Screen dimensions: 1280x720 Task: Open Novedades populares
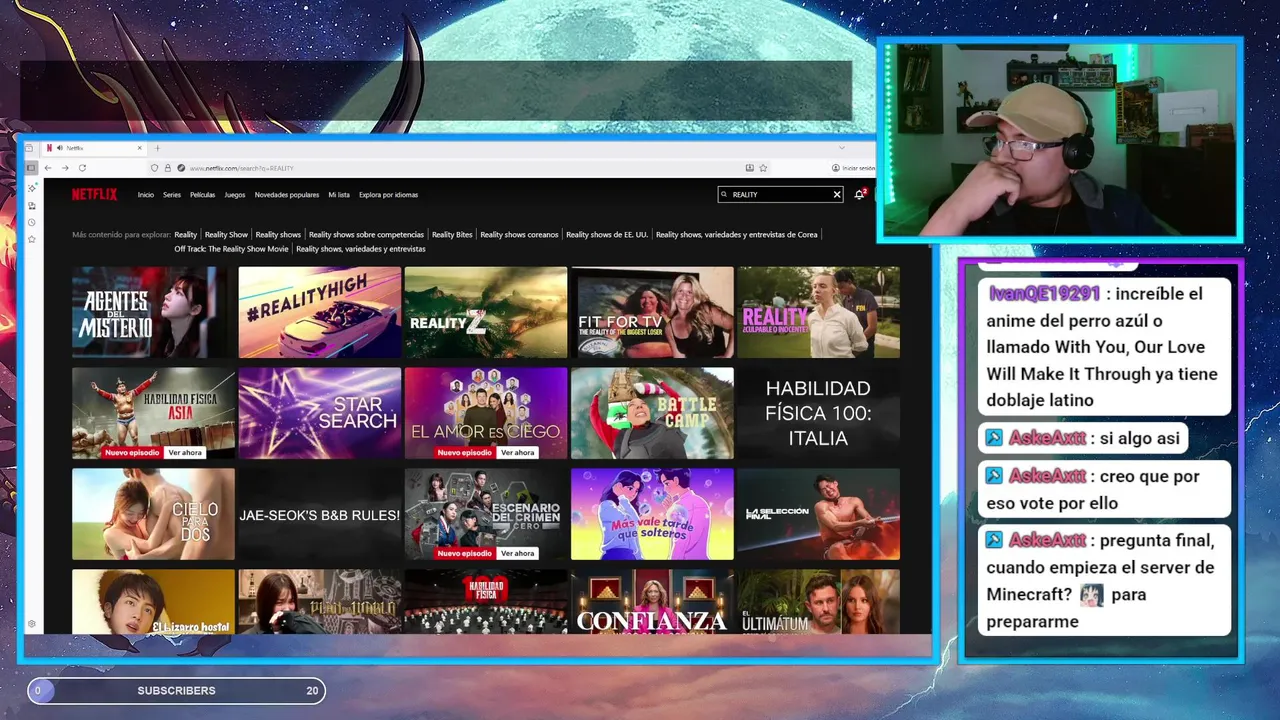pos(287,195)
